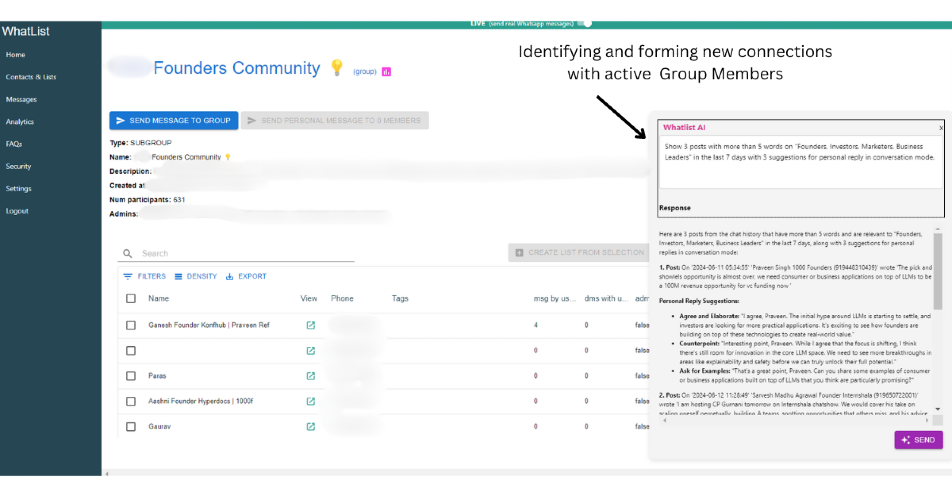Click the lightbulb icon beside Founders Community
This screenshot has height=500, width=952.
(337, 67)
